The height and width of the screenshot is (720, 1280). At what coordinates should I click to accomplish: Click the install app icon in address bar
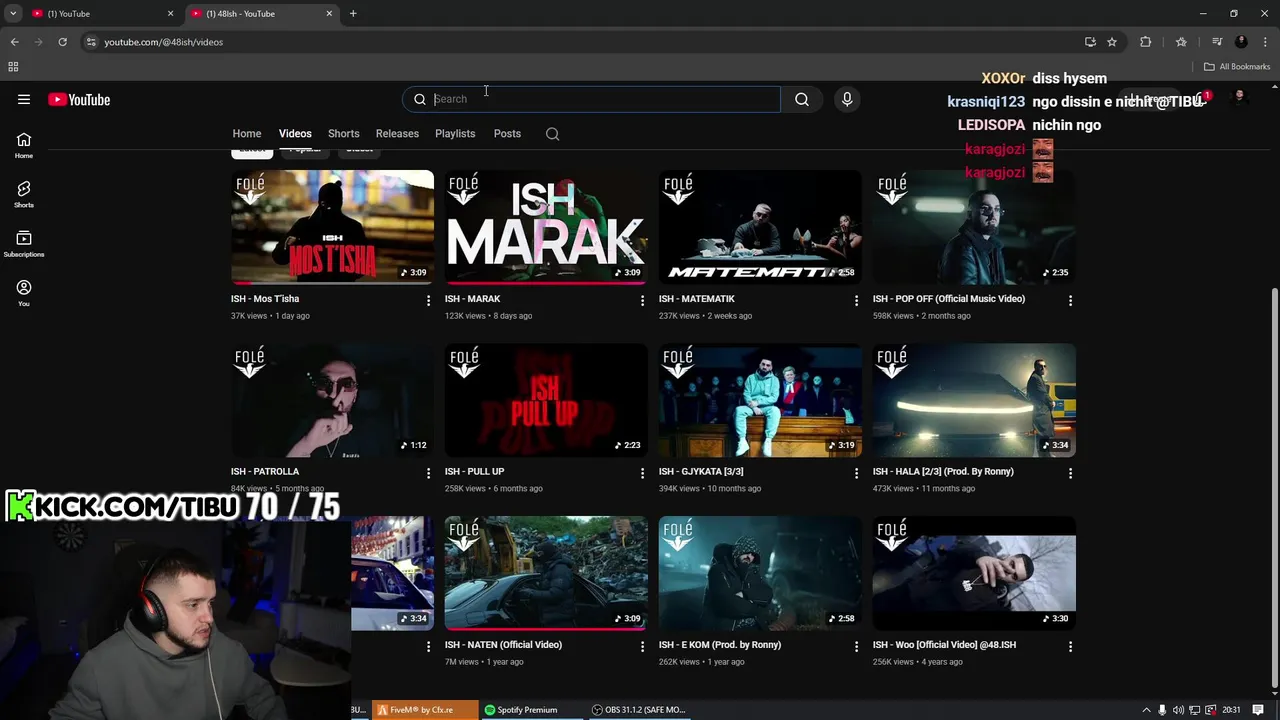coord(1090,42)
